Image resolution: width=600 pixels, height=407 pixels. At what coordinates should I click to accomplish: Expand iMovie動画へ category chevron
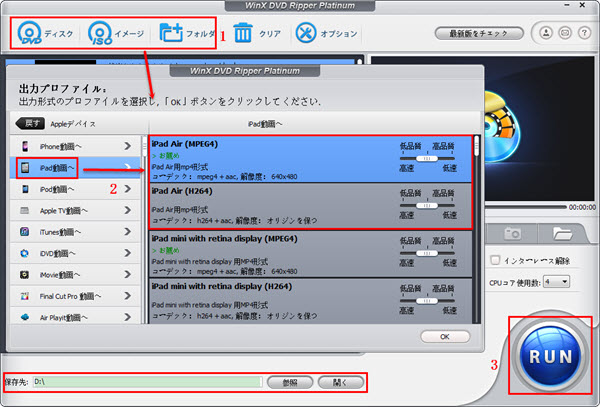click(127, 275)
